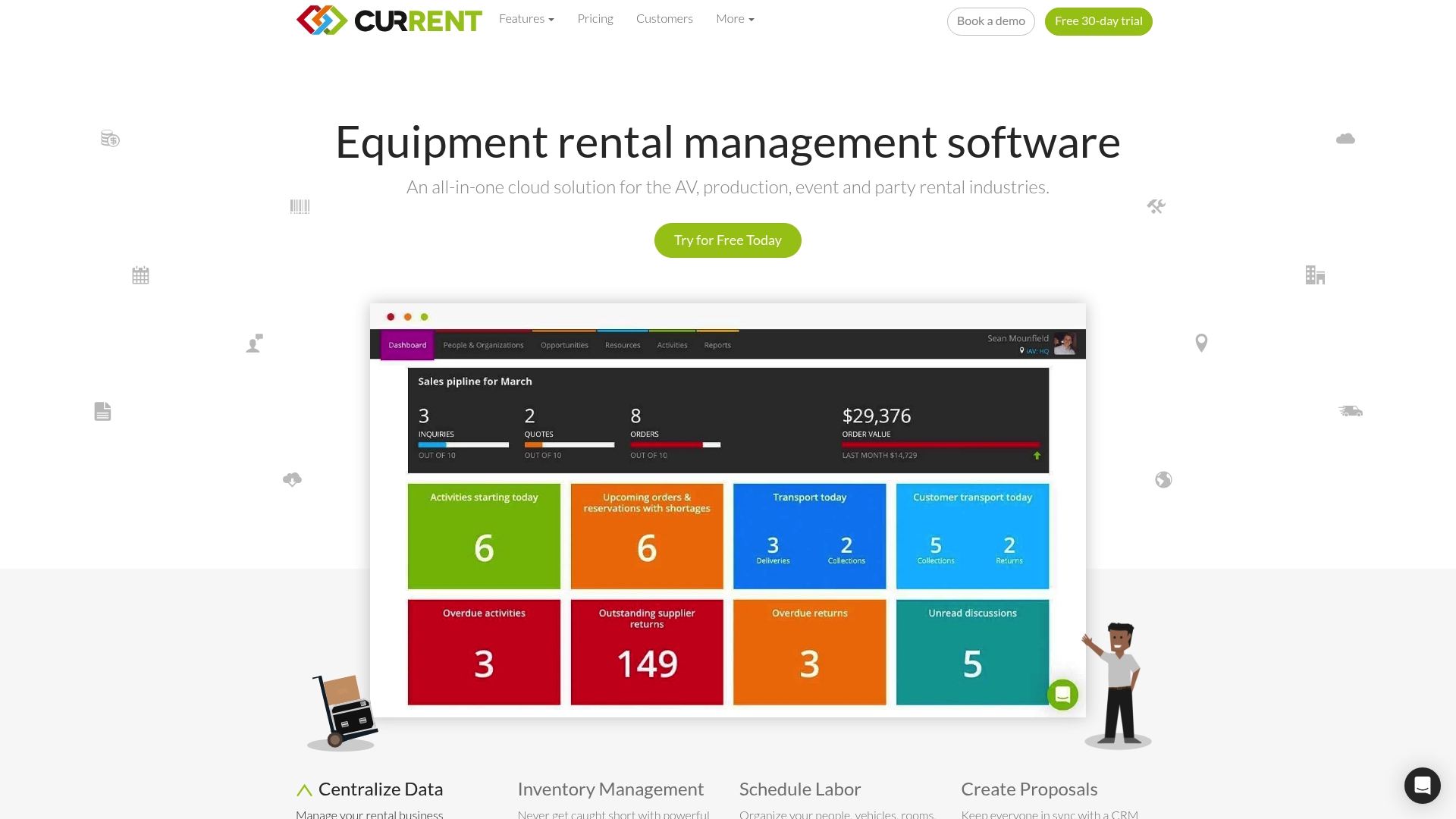
Task: Click the cloud icon in the top right area
Action: coord(1345,138)
